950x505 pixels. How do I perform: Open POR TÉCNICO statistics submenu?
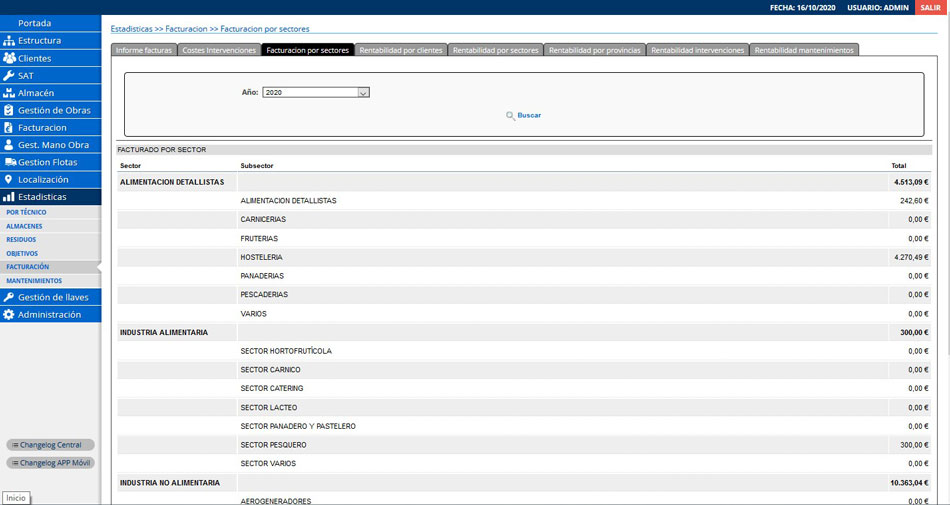coord(26,213)
